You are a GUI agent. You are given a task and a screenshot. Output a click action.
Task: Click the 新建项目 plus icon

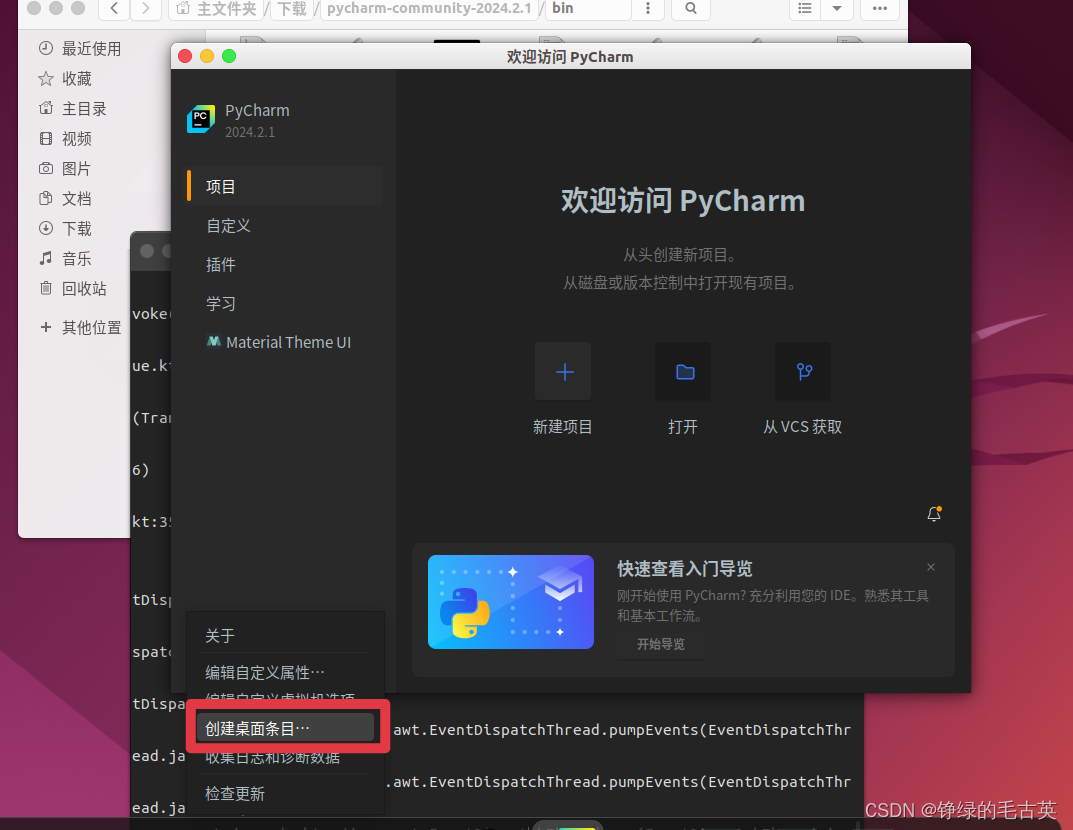pyautogui.click(x=563, y=372)
